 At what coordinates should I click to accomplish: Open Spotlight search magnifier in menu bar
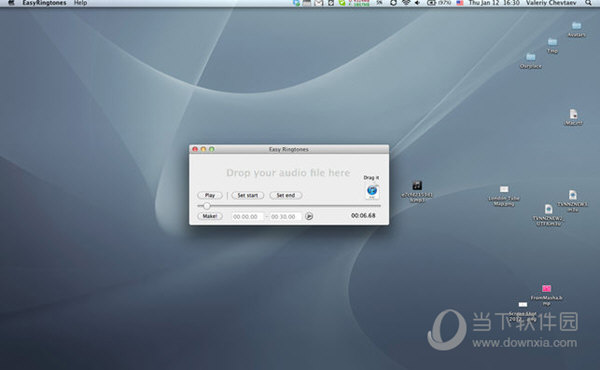[588, 3]
